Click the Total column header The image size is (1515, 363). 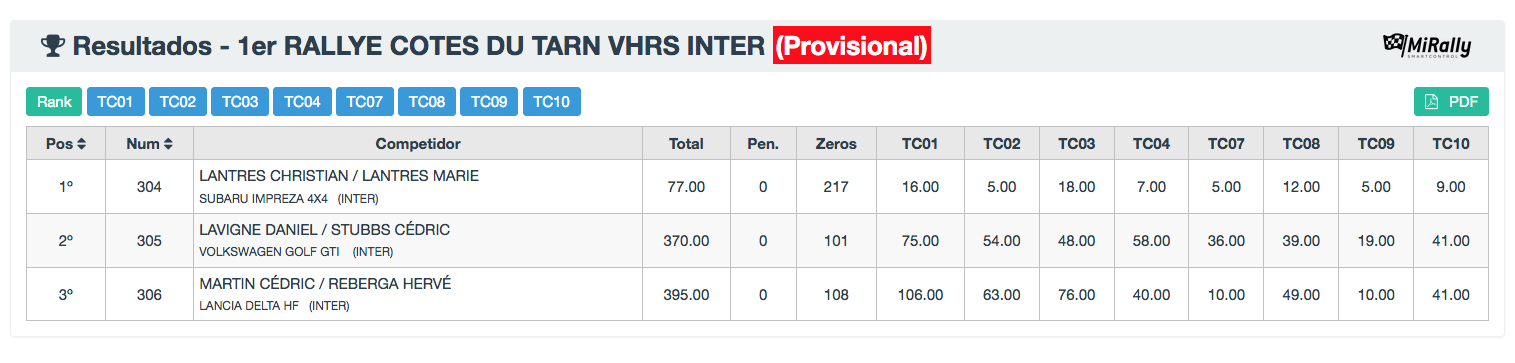click(x=686, y=144)
